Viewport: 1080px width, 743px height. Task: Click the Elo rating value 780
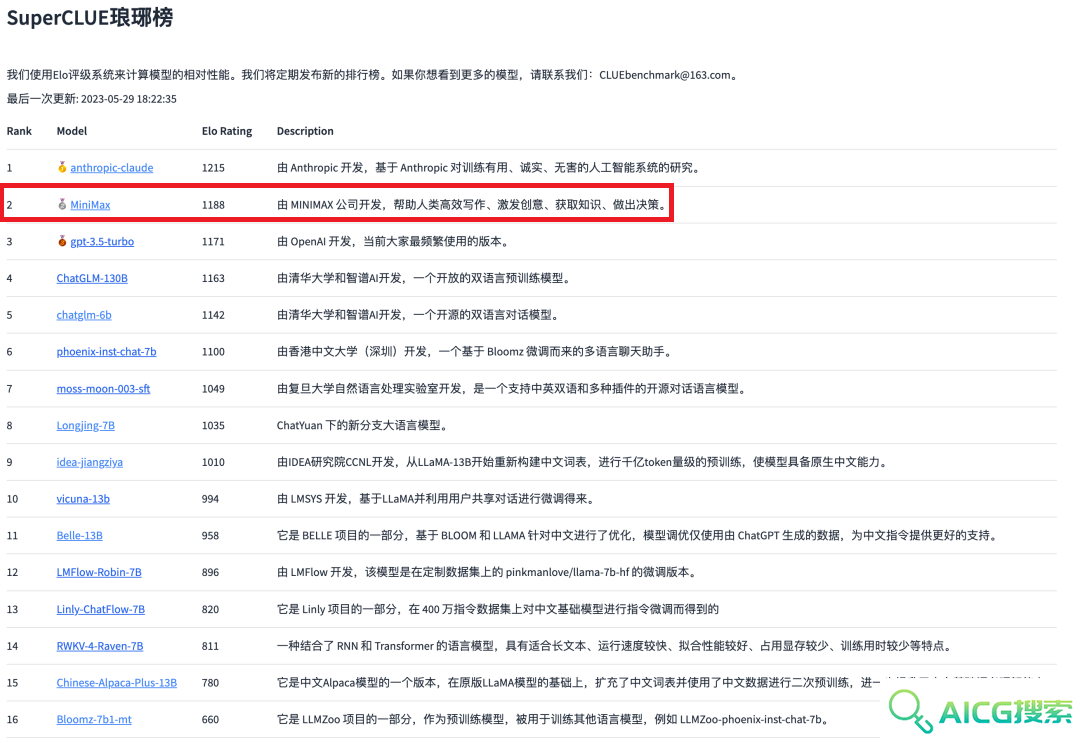(x=210, y=682)
